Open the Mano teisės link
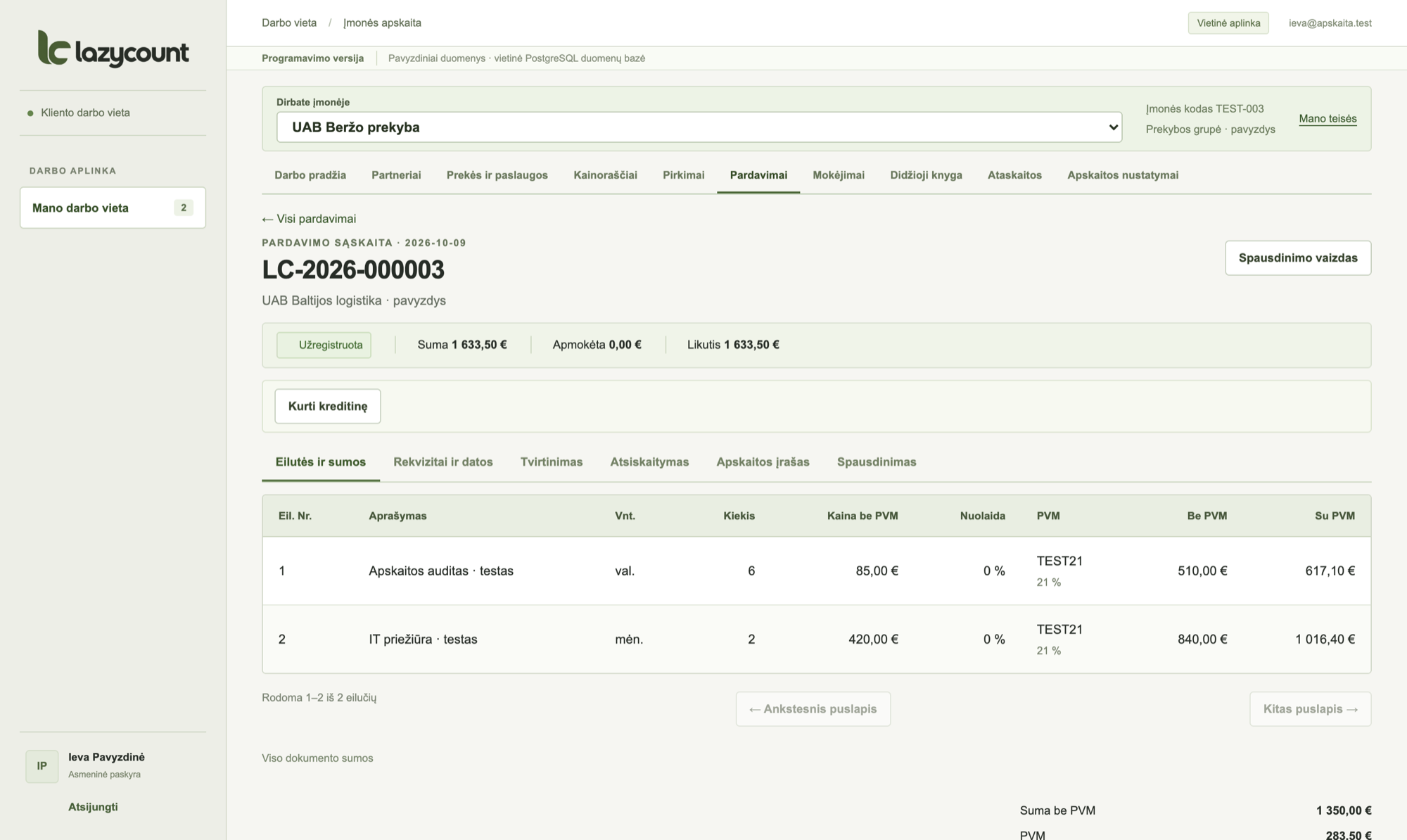The height and width of the screenshot is (840, 1407). 1328,119
